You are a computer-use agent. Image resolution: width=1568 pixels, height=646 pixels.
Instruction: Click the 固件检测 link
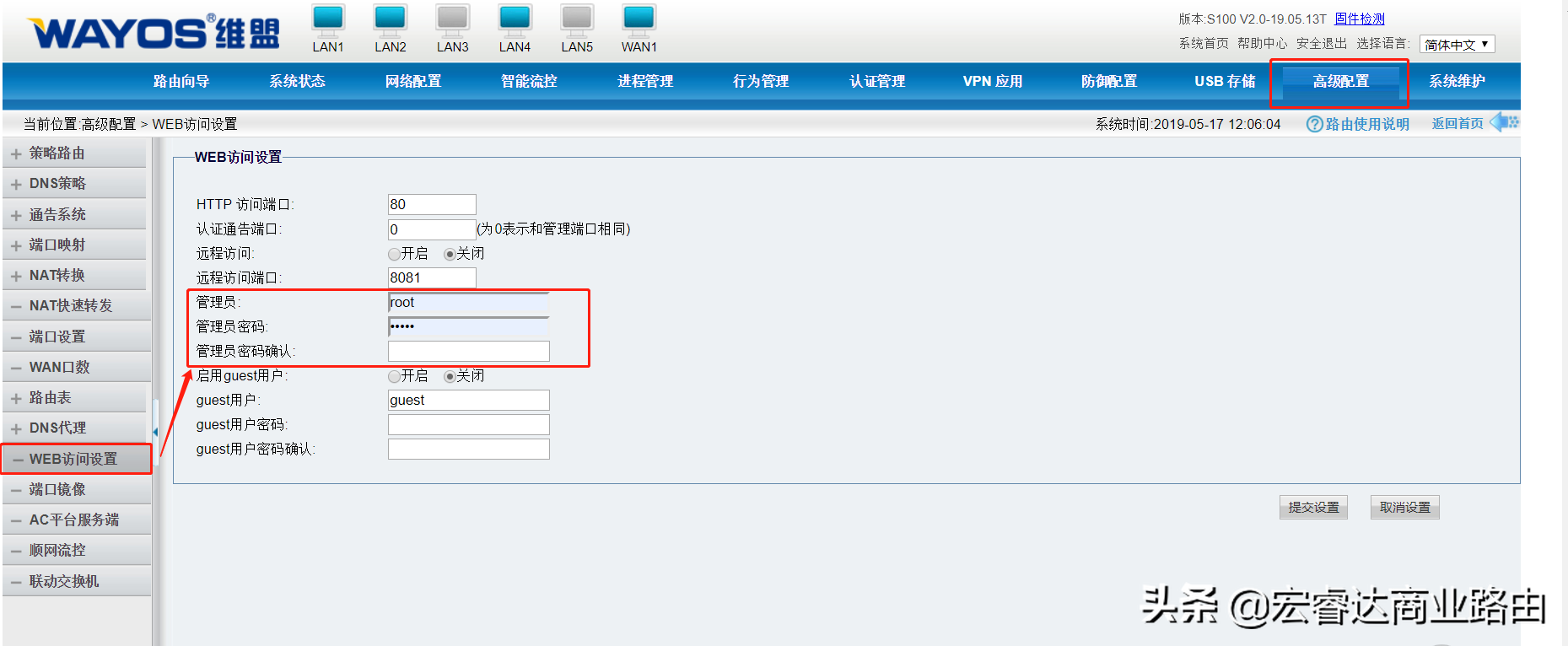(1359, 19)
